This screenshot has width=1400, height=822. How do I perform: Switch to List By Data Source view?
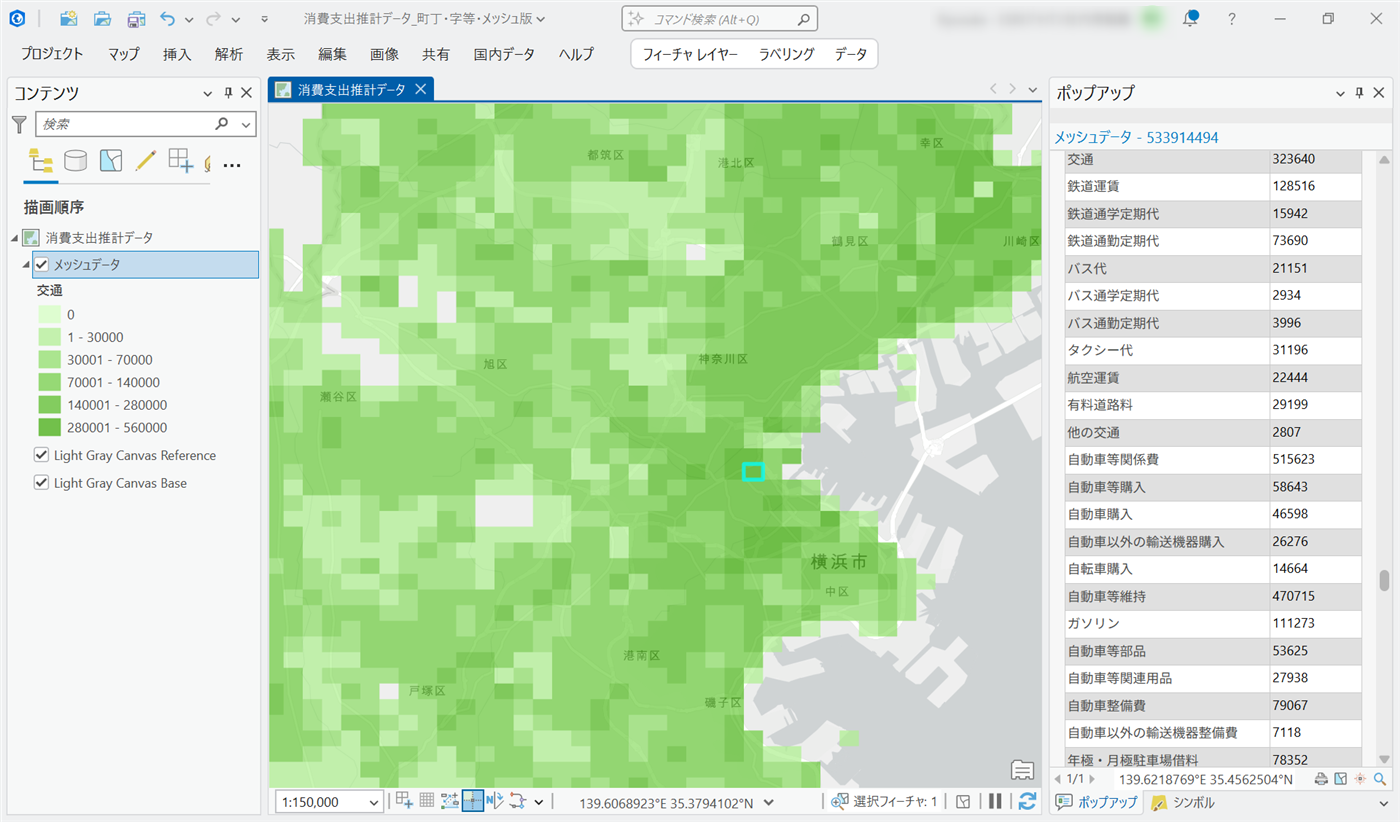[x=75, y=161]
